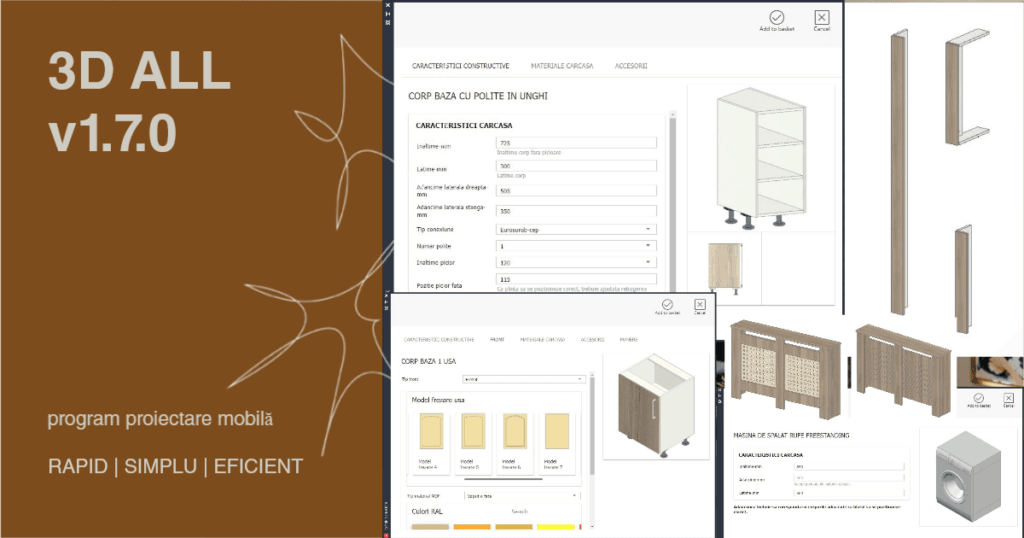Open the Accesorii tab in Polite in Unghi dialog
The width and height of the screenshot is (1024, 538).
(631, 66)
